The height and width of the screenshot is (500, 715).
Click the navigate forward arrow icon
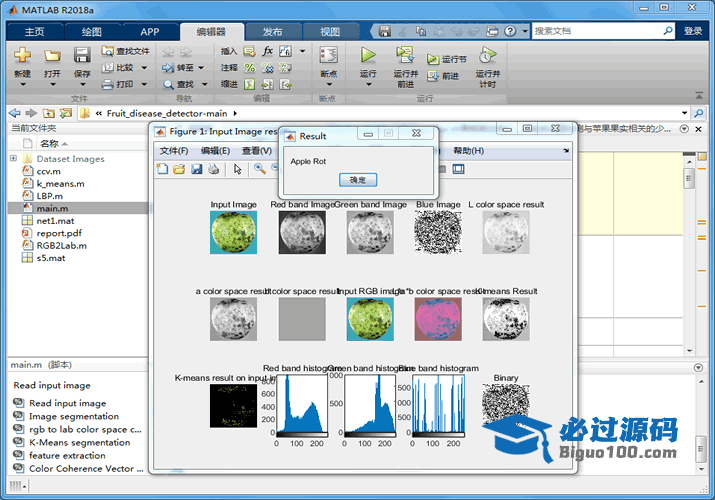31,113
